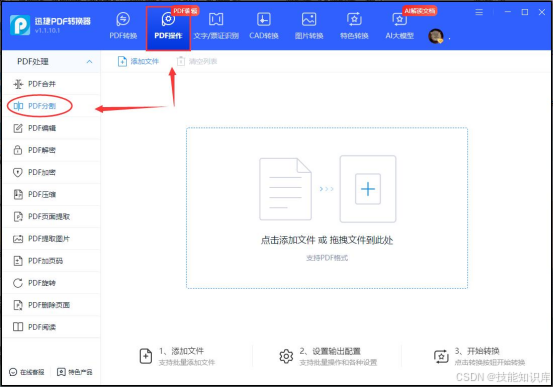Click the 清空列表 button
The image size is (554, 388).
197,61
